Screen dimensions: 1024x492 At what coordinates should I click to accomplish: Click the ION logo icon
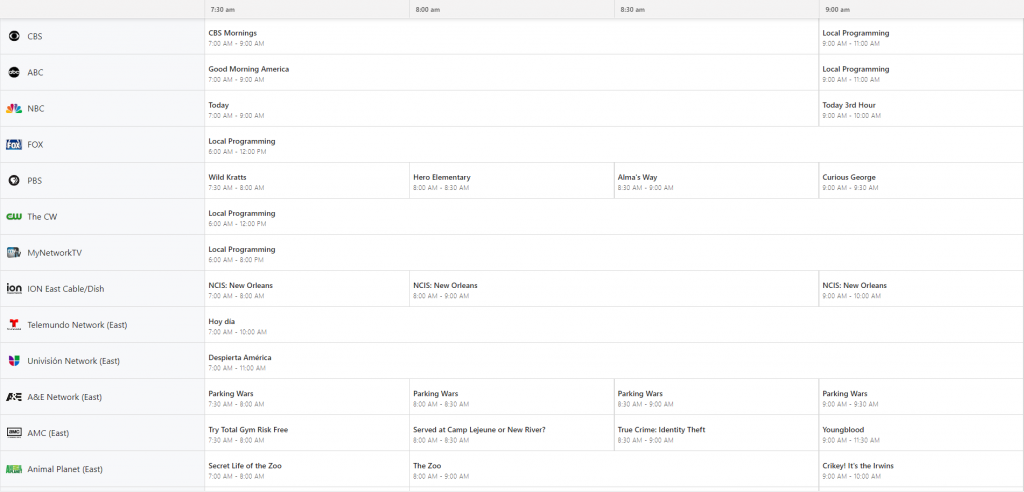tap(14, 289)
